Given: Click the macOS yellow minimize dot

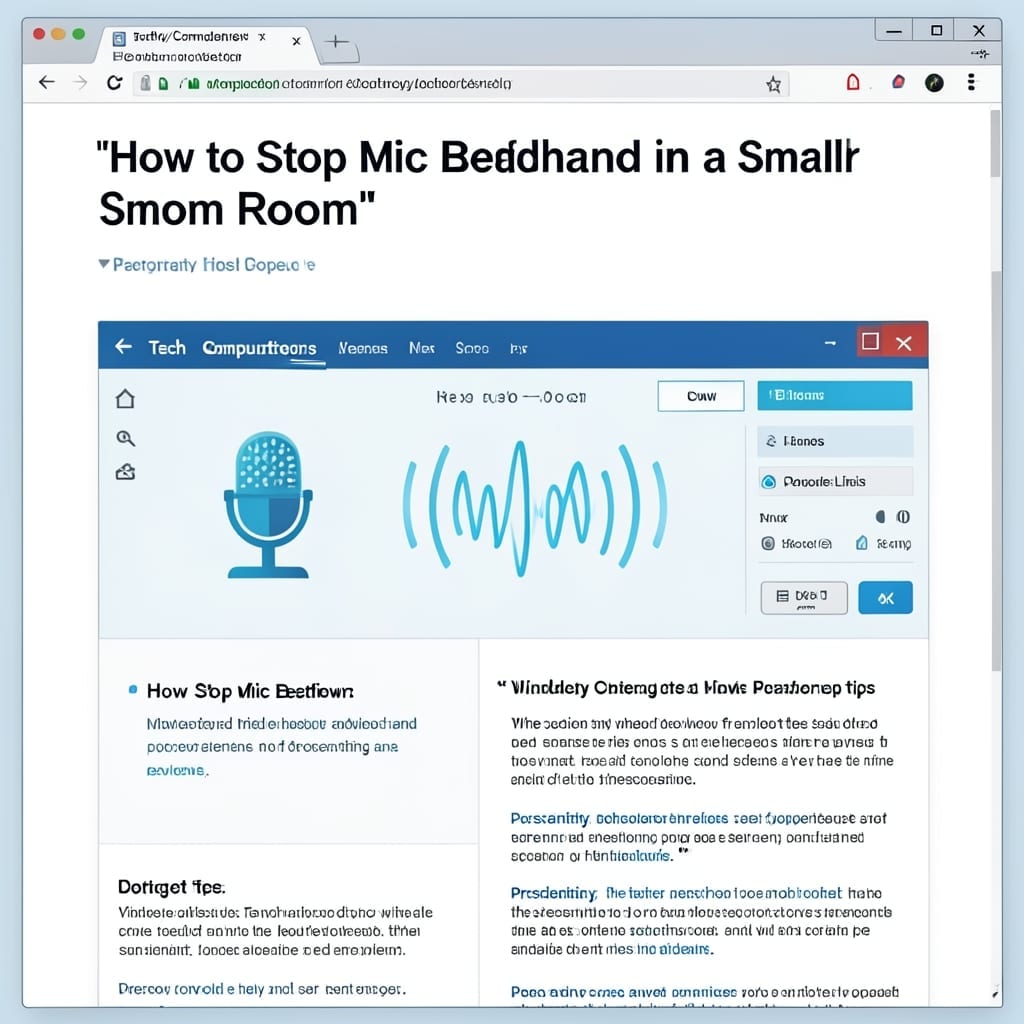Looking at the screenshot, I should point(58,34).
